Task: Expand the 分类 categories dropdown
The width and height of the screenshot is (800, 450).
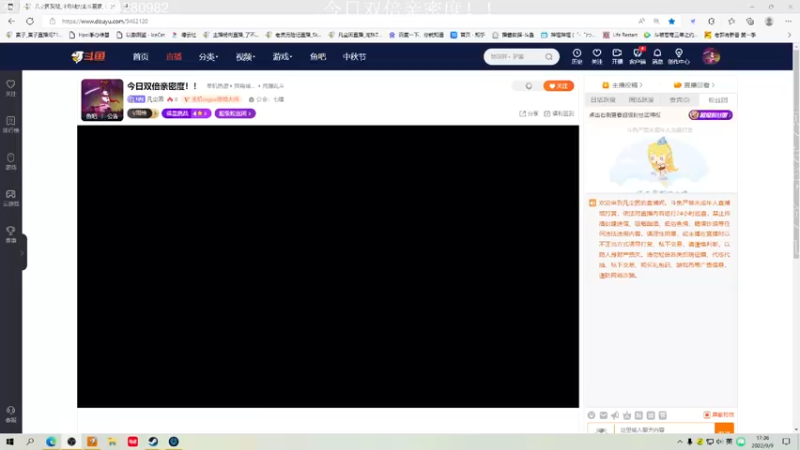Action: [208, 57]
